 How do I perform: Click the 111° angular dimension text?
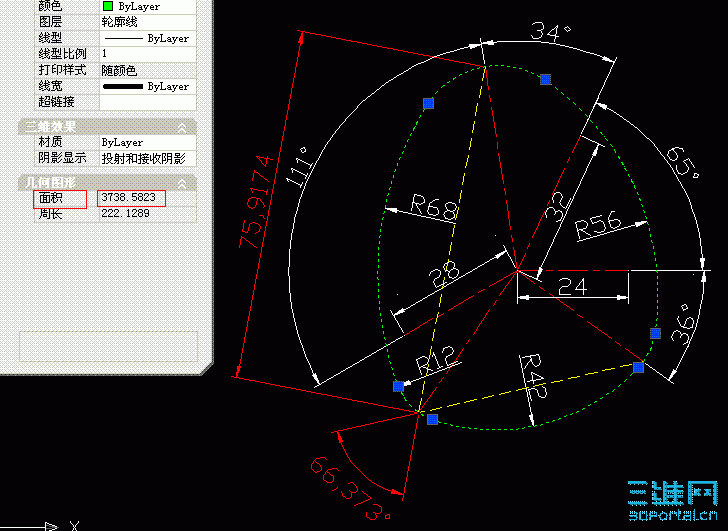299,167
